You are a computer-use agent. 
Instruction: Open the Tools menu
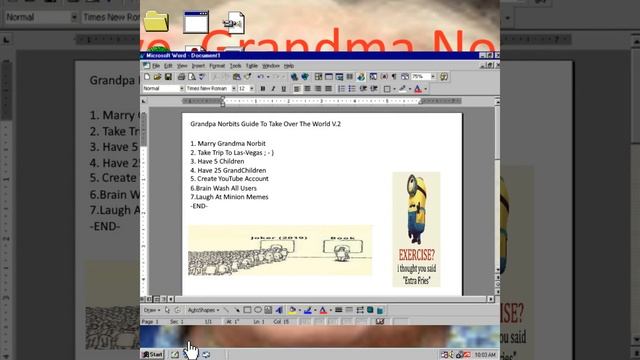pyautogui.click(x=236, y=66)
